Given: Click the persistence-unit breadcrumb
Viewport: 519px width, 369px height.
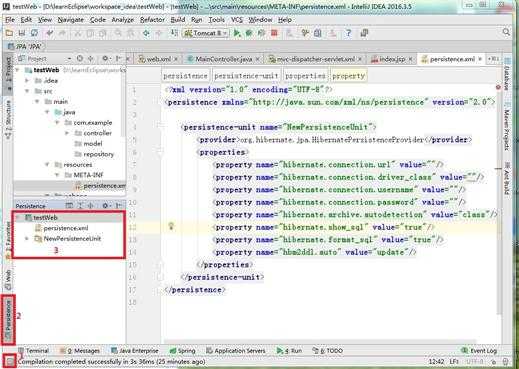Looking at the screenshot, I should (246, 76).
